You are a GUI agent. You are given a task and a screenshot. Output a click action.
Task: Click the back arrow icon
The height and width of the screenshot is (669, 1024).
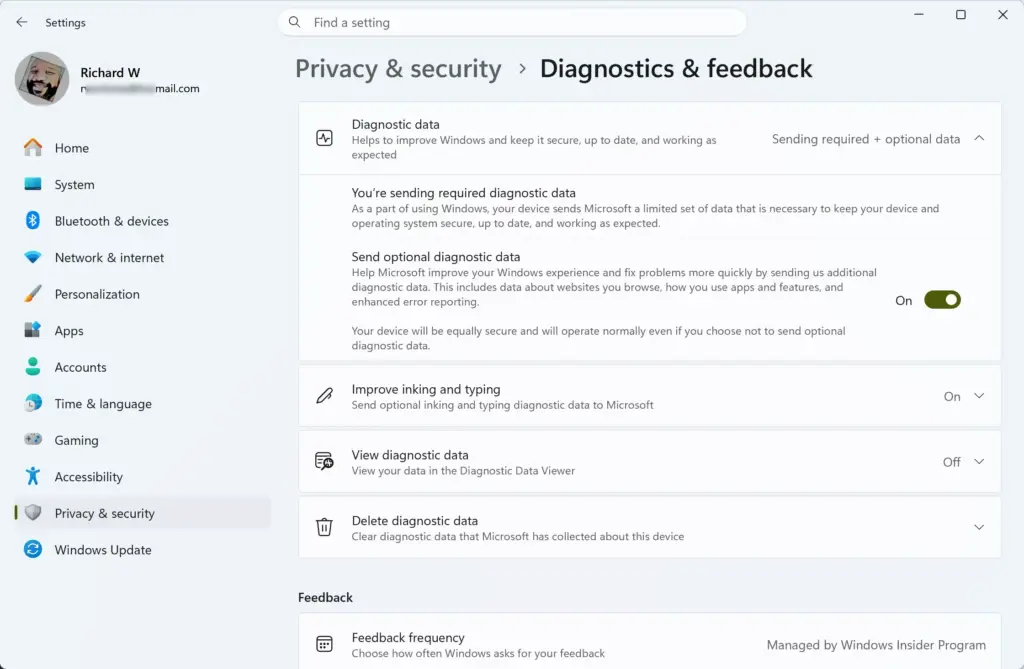pos(22,22)
